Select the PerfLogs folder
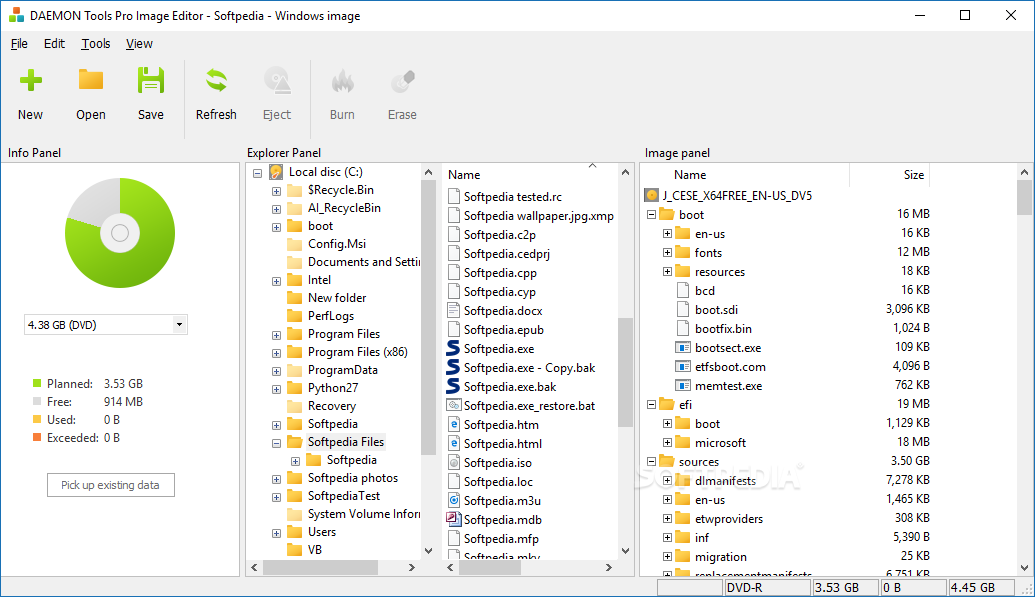Image resolution: width=1035 pixels, height=597 pixels. tap(331, 316)
